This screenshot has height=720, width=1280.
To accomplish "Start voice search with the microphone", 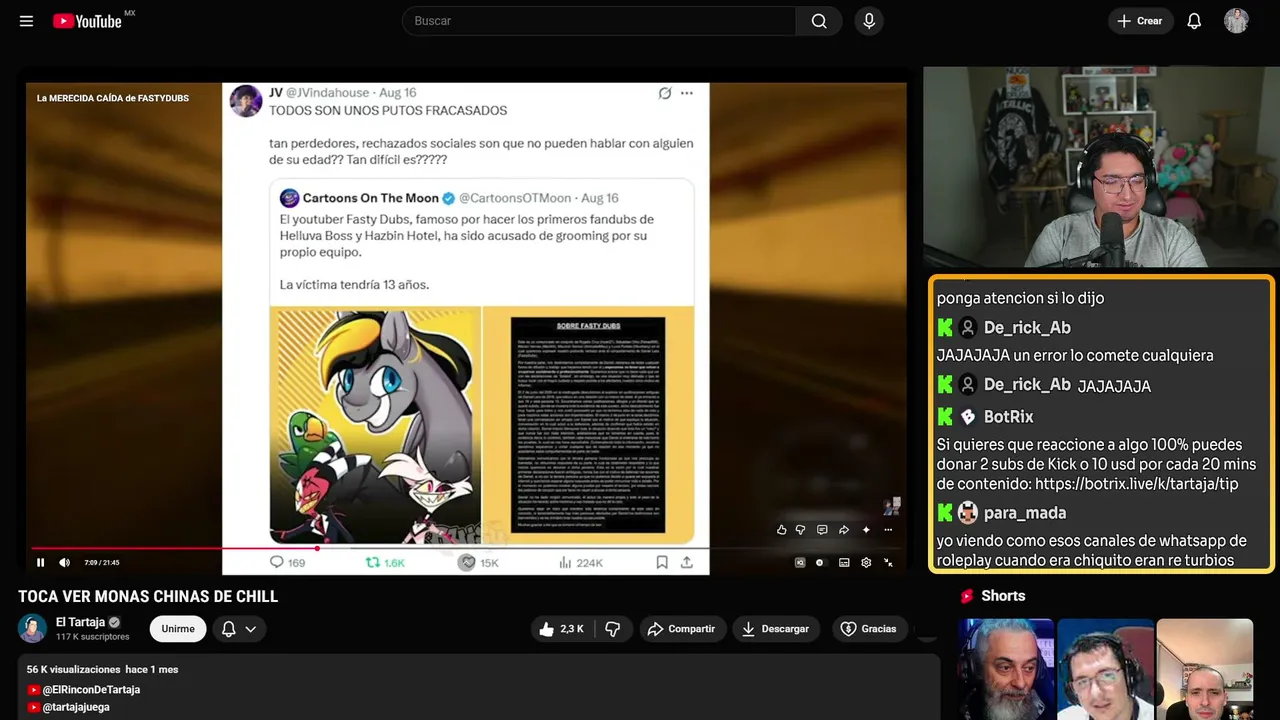I will pos(869,21).
